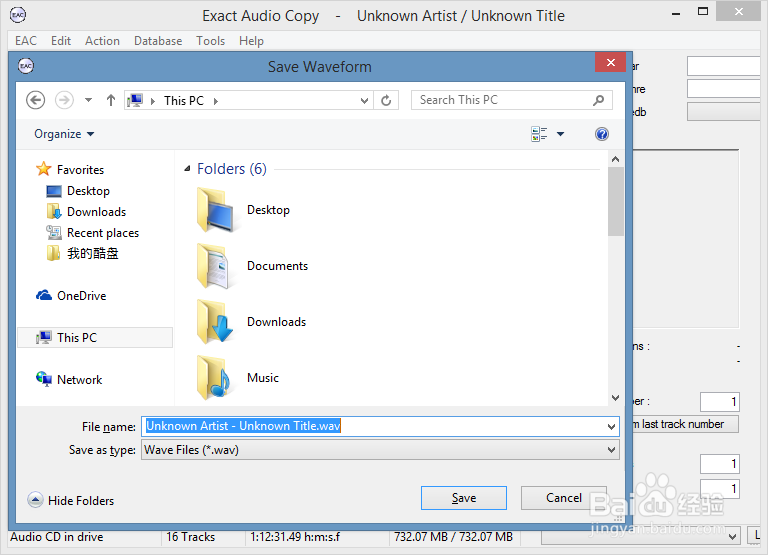Click the file list scrollbar thumb
The image size is (768, 555).
pos(616,201)
